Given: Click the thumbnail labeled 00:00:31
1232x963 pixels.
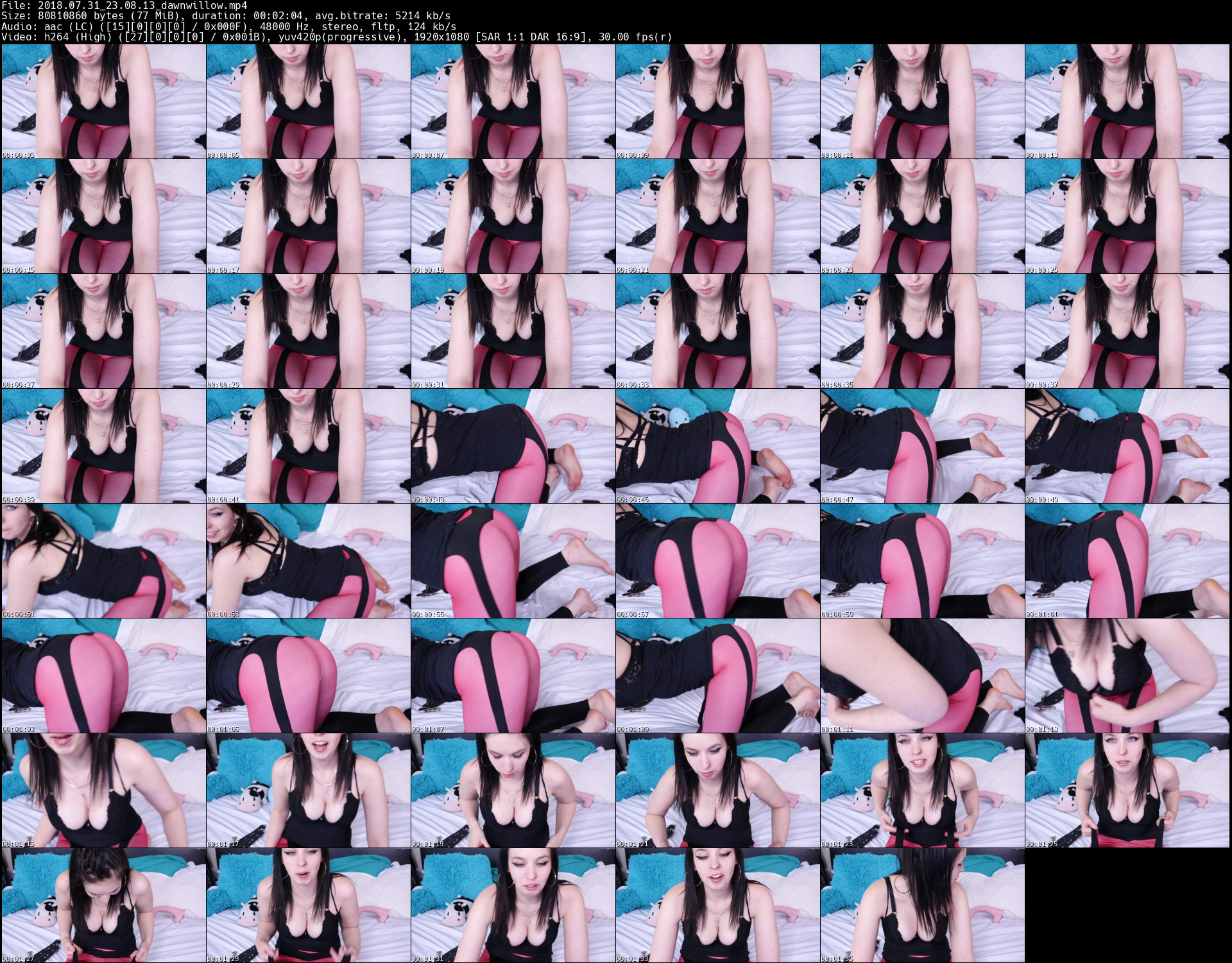Looking at the screenshot, I should pos(513,331).
